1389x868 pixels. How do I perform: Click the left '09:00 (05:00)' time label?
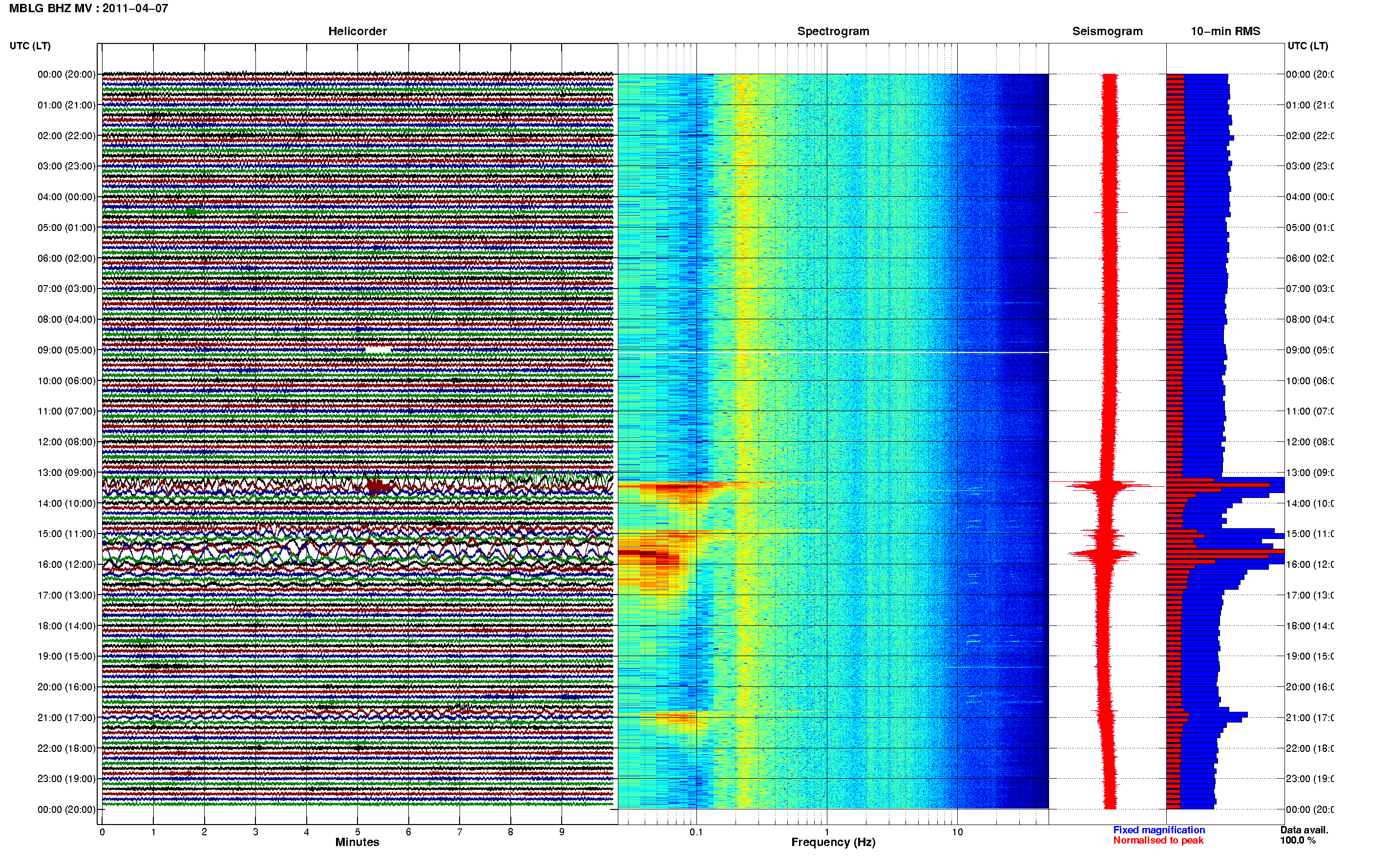tap(66, 350)
